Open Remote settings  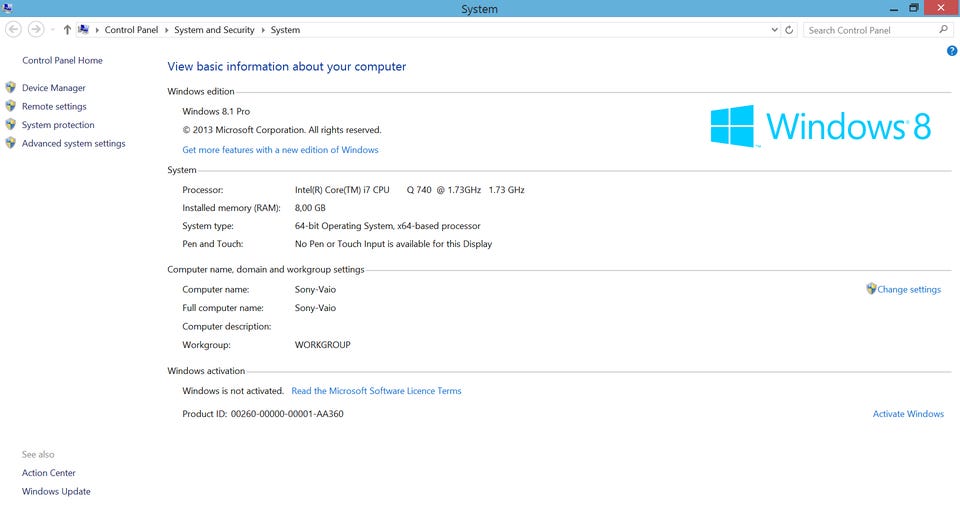[x=54, y=106]
